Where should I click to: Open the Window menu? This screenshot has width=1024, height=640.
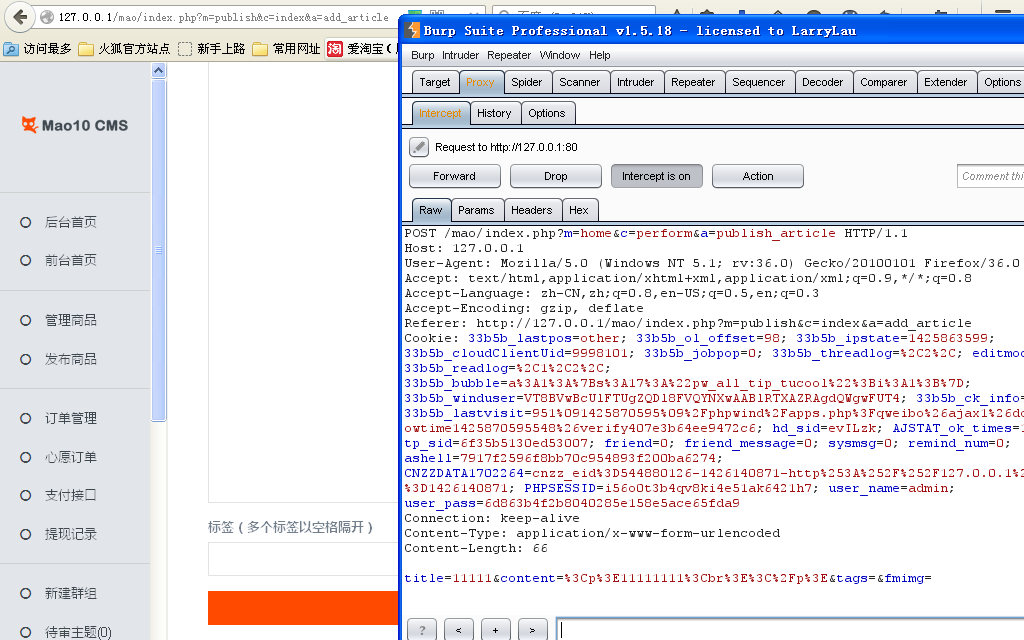(x=560, y=56)
